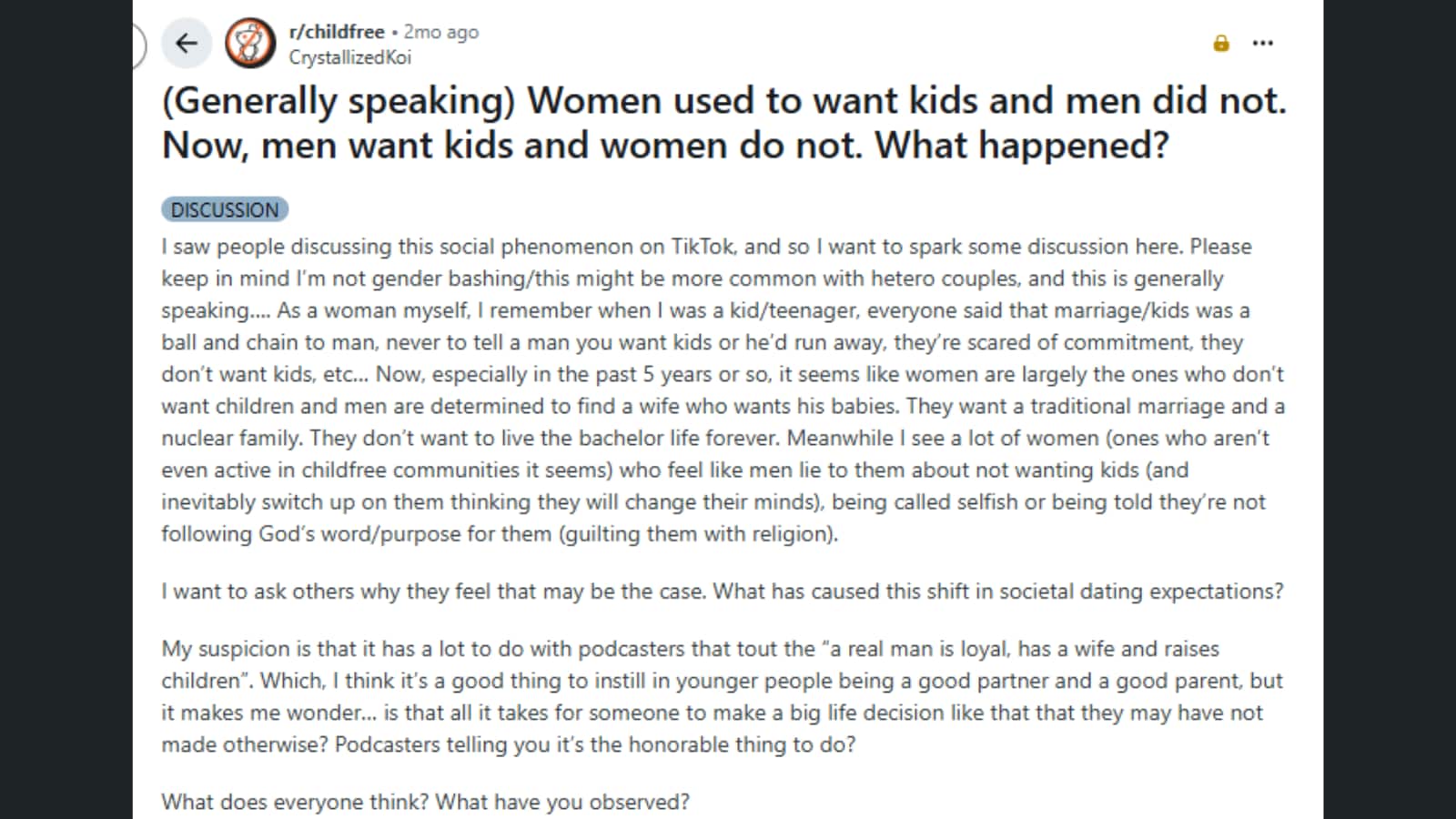The image size is (1456, 819).
Task: Click the partial circular button at left edge
Action: pos(138,45)
